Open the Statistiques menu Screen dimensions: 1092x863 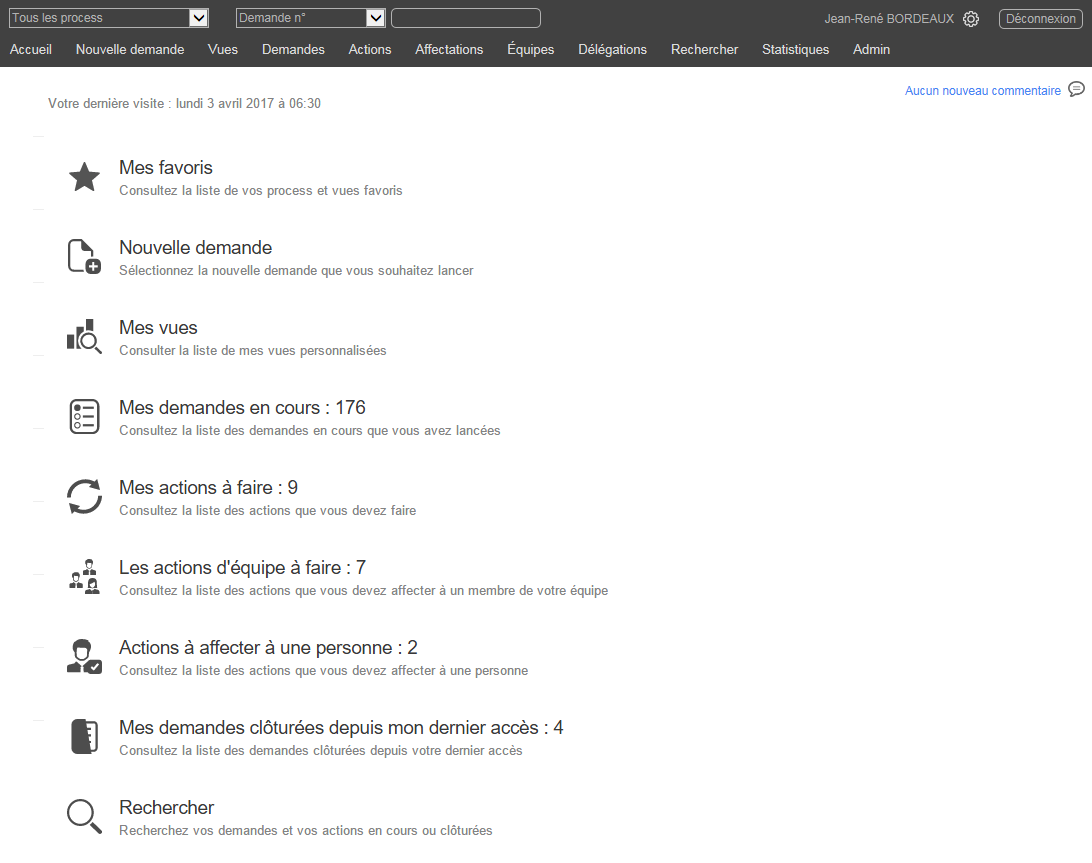[795, 49]
